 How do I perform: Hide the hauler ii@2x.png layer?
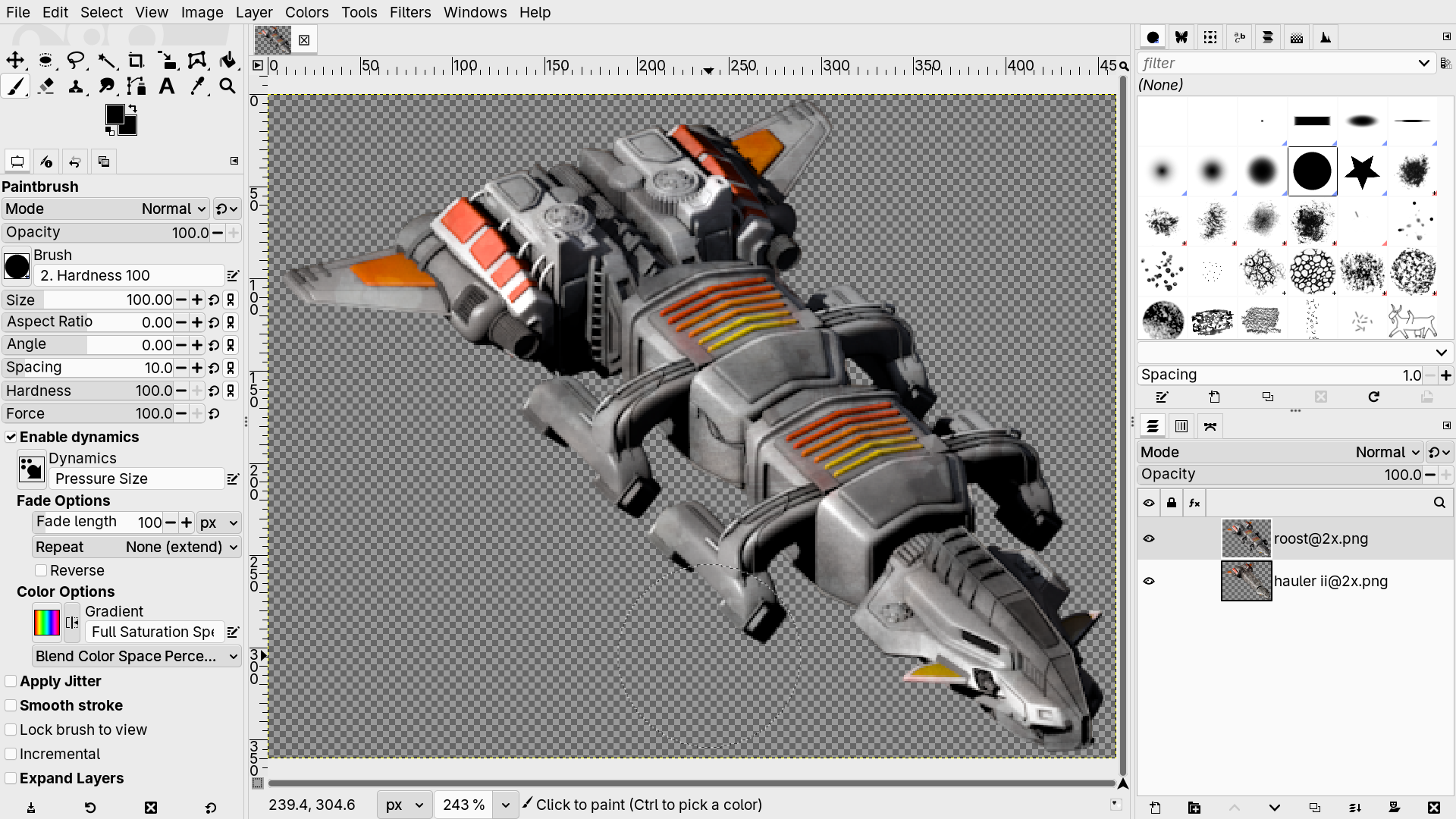point(1149,581)
